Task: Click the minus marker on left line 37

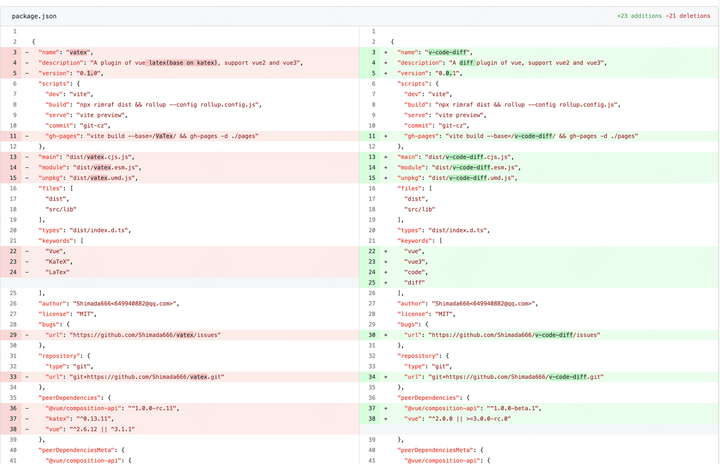Action: (x=27, y=419)
